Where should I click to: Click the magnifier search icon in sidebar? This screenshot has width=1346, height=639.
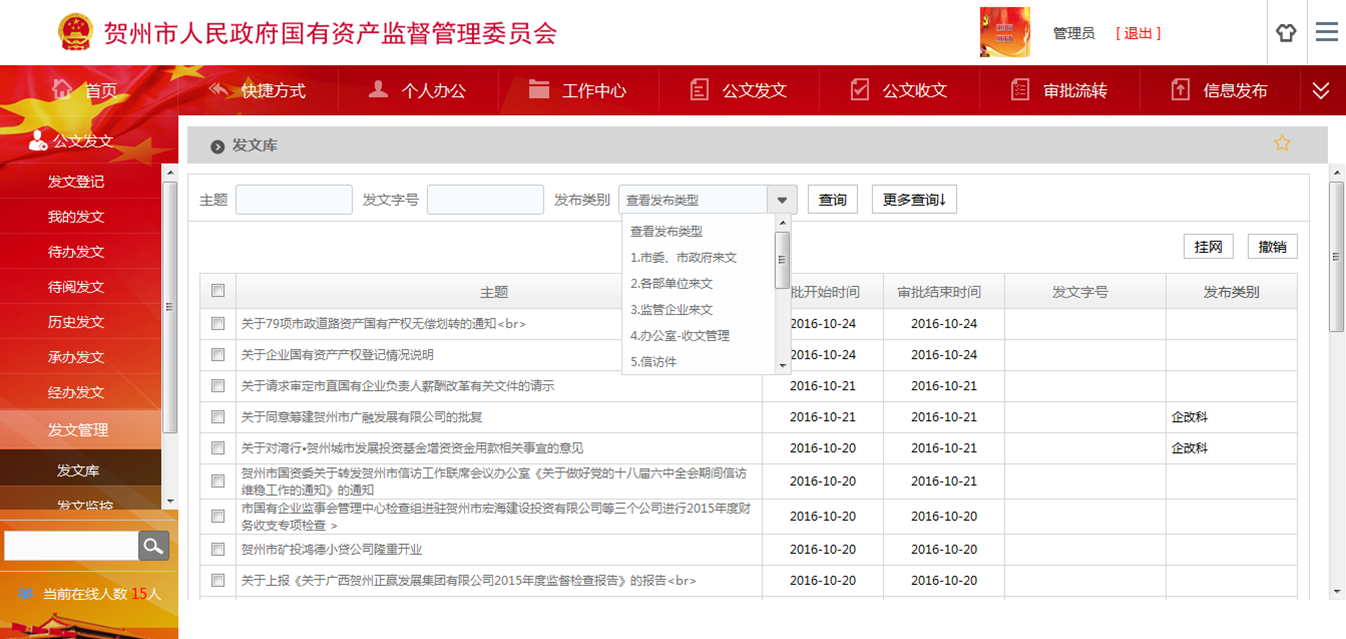pyautogui.click(x=153, y=545)
